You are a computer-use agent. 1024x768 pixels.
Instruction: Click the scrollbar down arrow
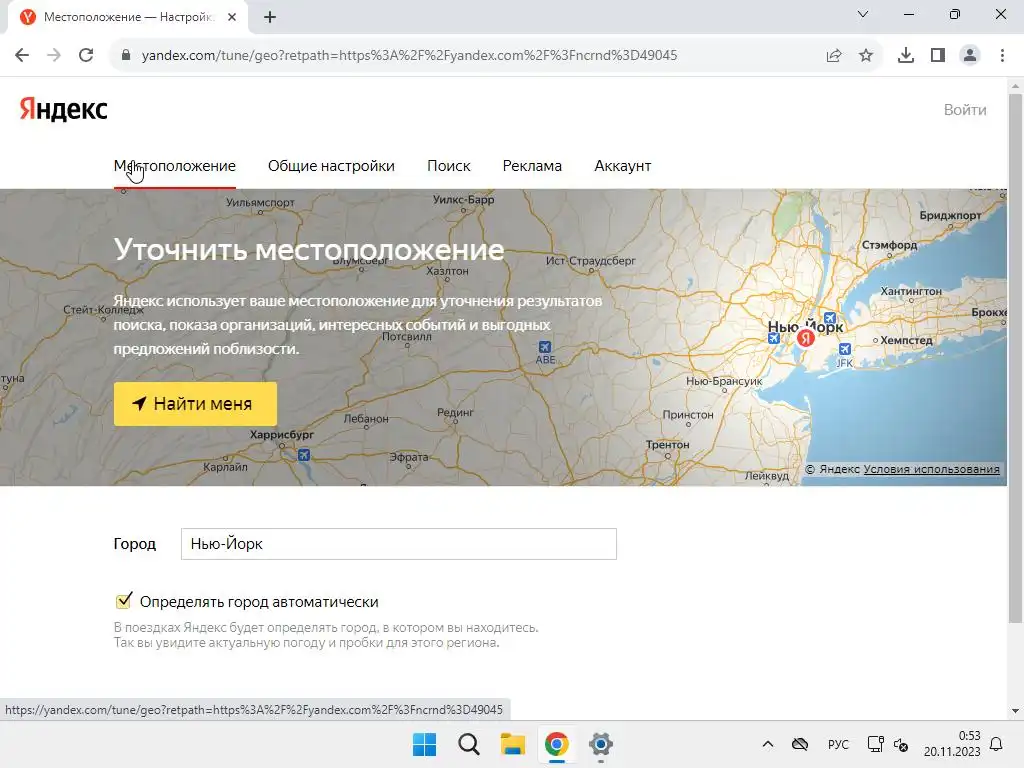tap(1015, 711)
